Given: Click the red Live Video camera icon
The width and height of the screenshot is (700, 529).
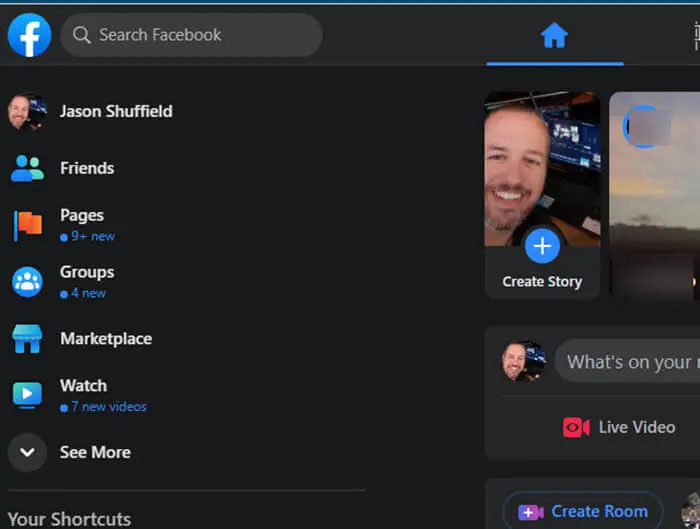Looking at the screenshot, I should click(576, 428).
